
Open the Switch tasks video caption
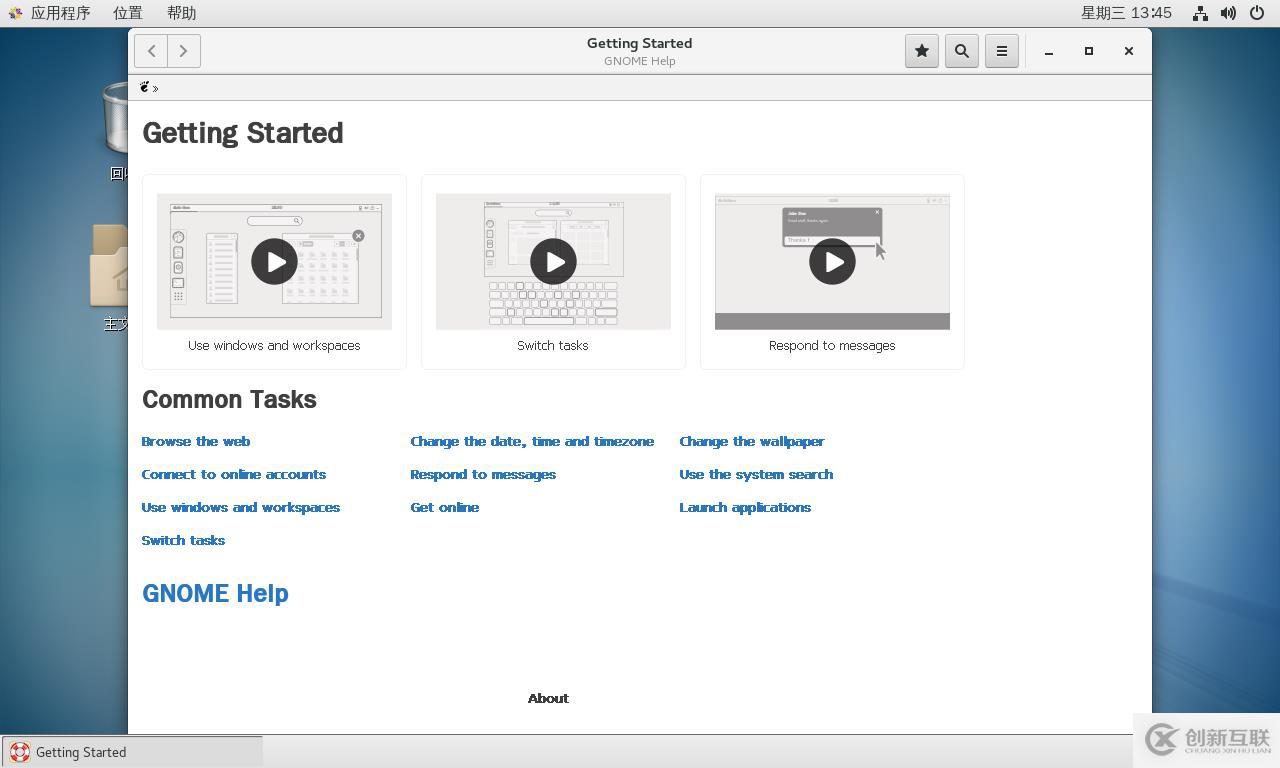click(x=553, y=346)
